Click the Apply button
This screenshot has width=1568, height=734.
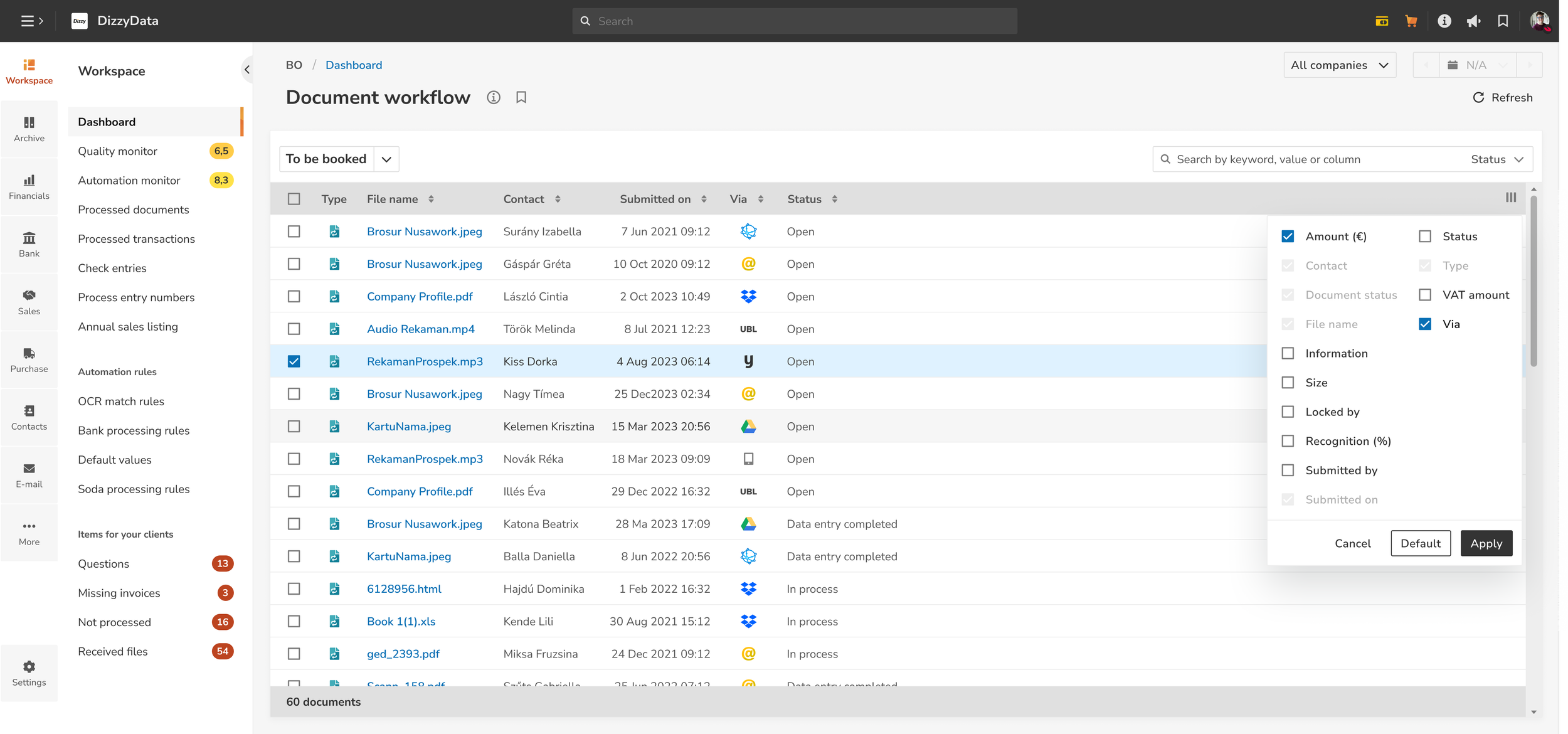[x=1486, y=543]
